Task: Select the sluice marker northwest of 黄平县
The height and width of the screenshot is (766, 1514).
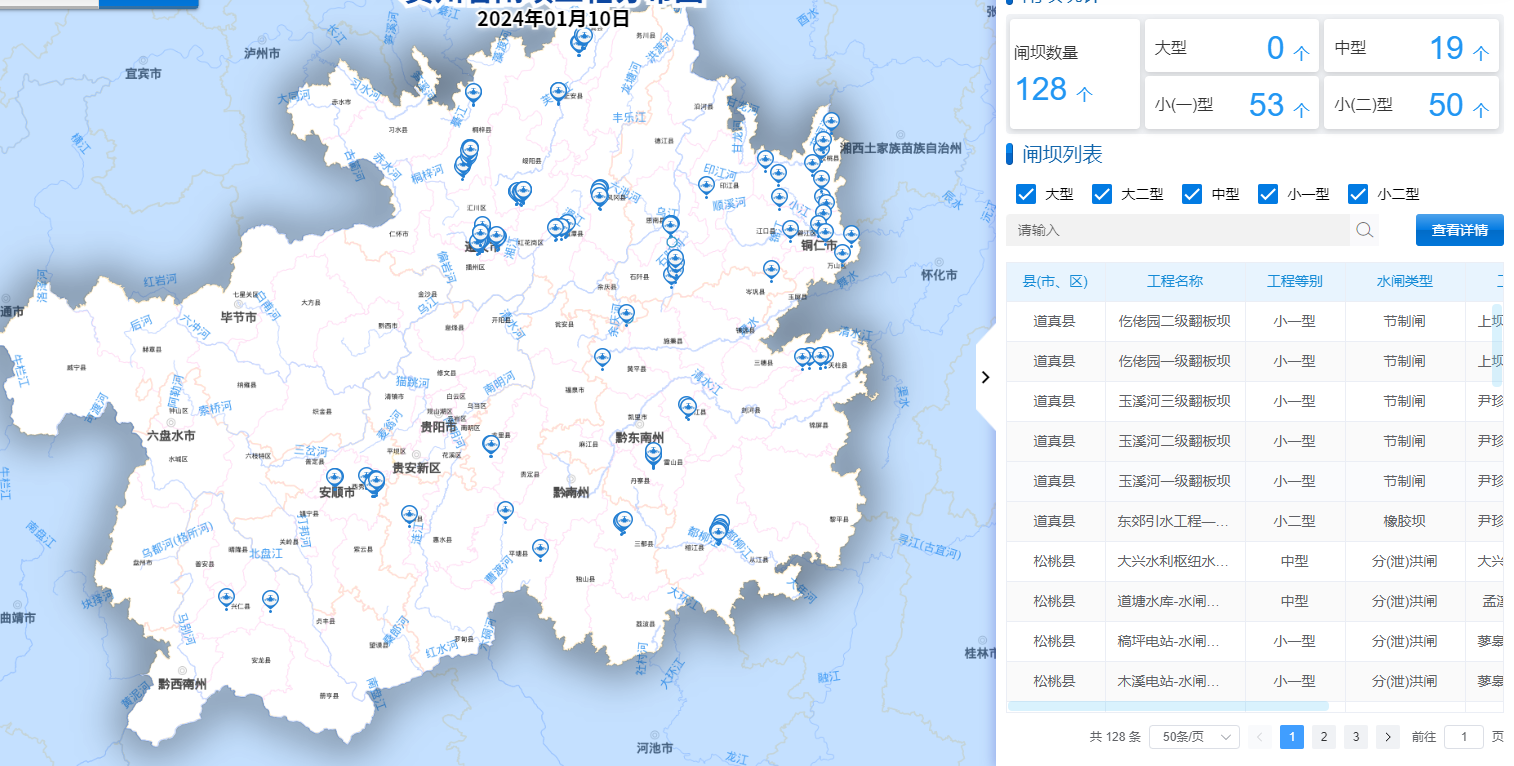Action: [601, 357]
